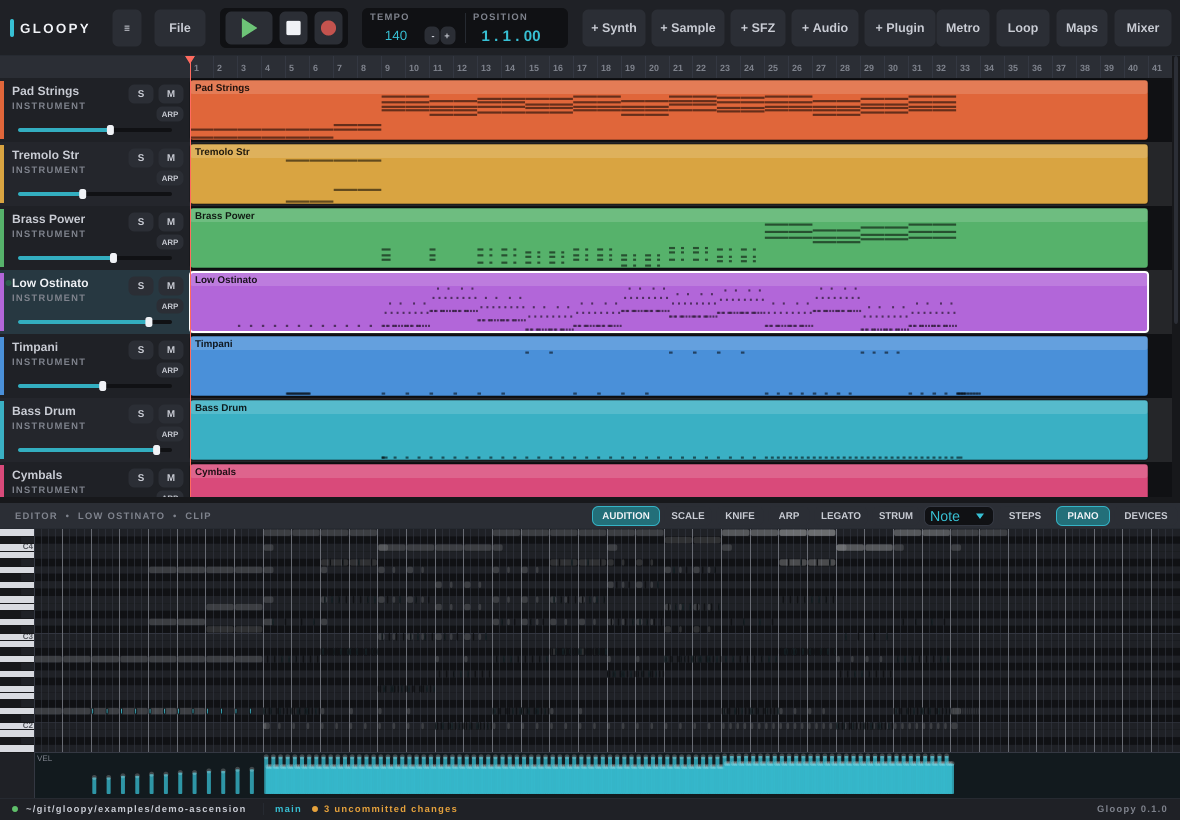Solo the Bass Drum track
The width and height of the screenshot is (1180, 820).
[141, 414]
